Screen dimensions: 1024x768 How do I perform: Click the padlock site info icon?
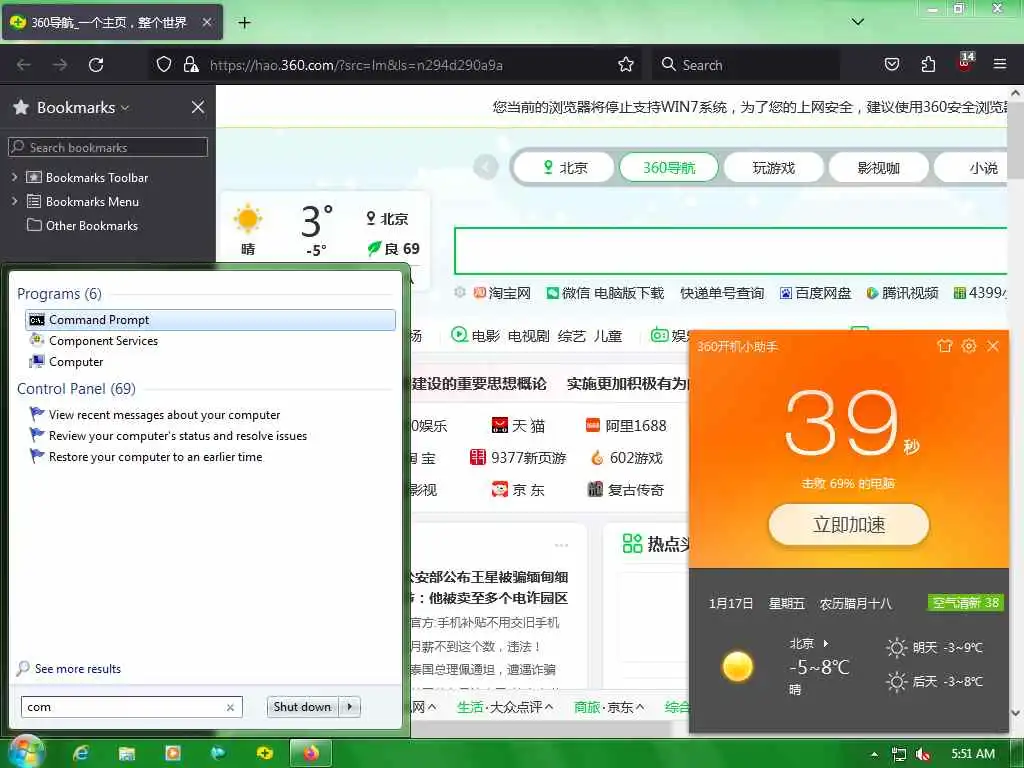click(x=191, y=64)
